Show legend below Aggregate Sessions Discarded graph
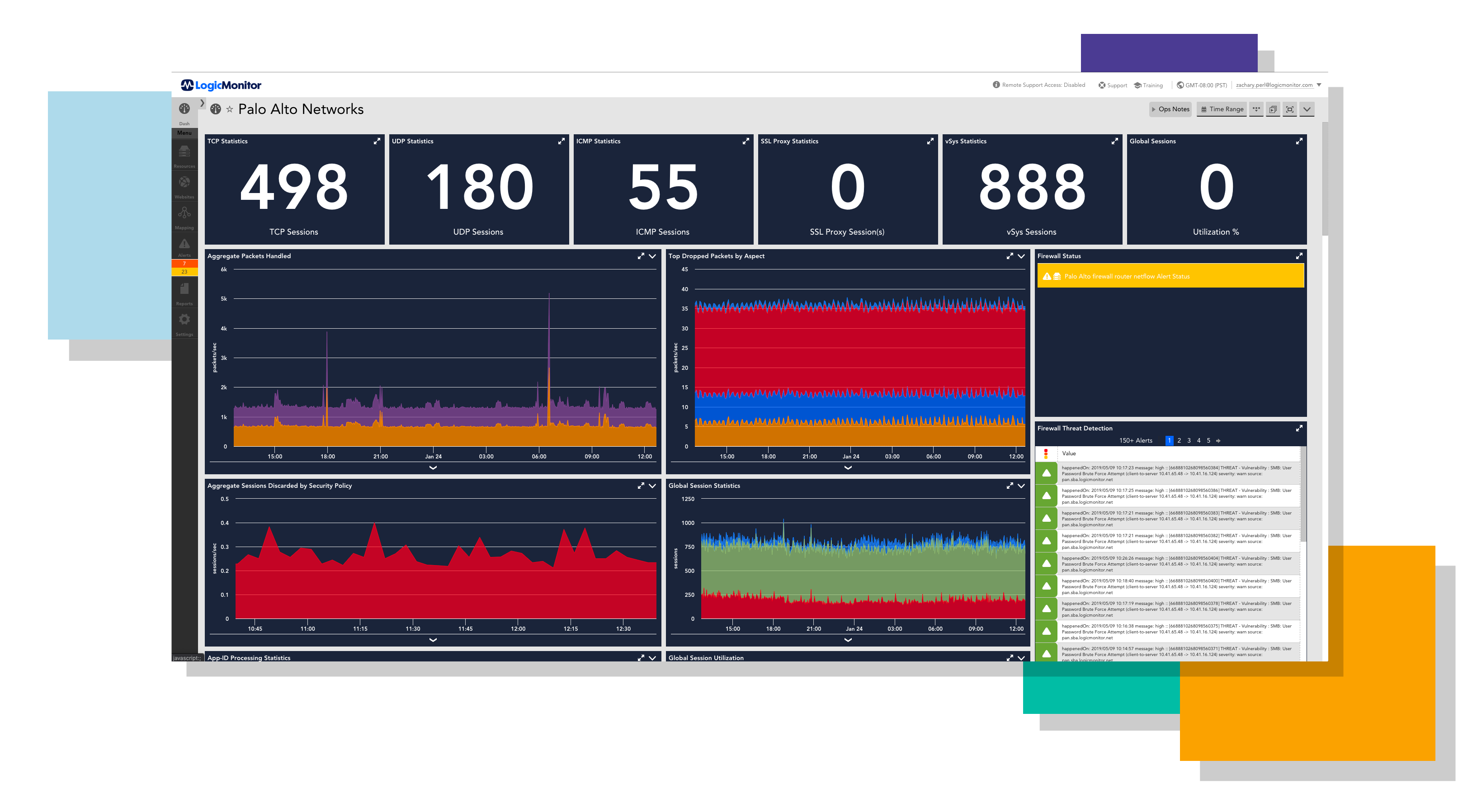Viewport: 1477px width, 812px height. click(x=433, y=639)
